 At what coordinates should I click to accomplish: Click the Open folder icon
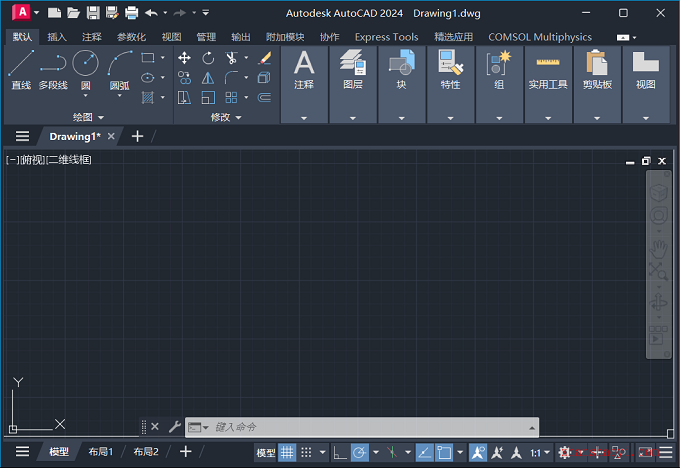point(73,13)
